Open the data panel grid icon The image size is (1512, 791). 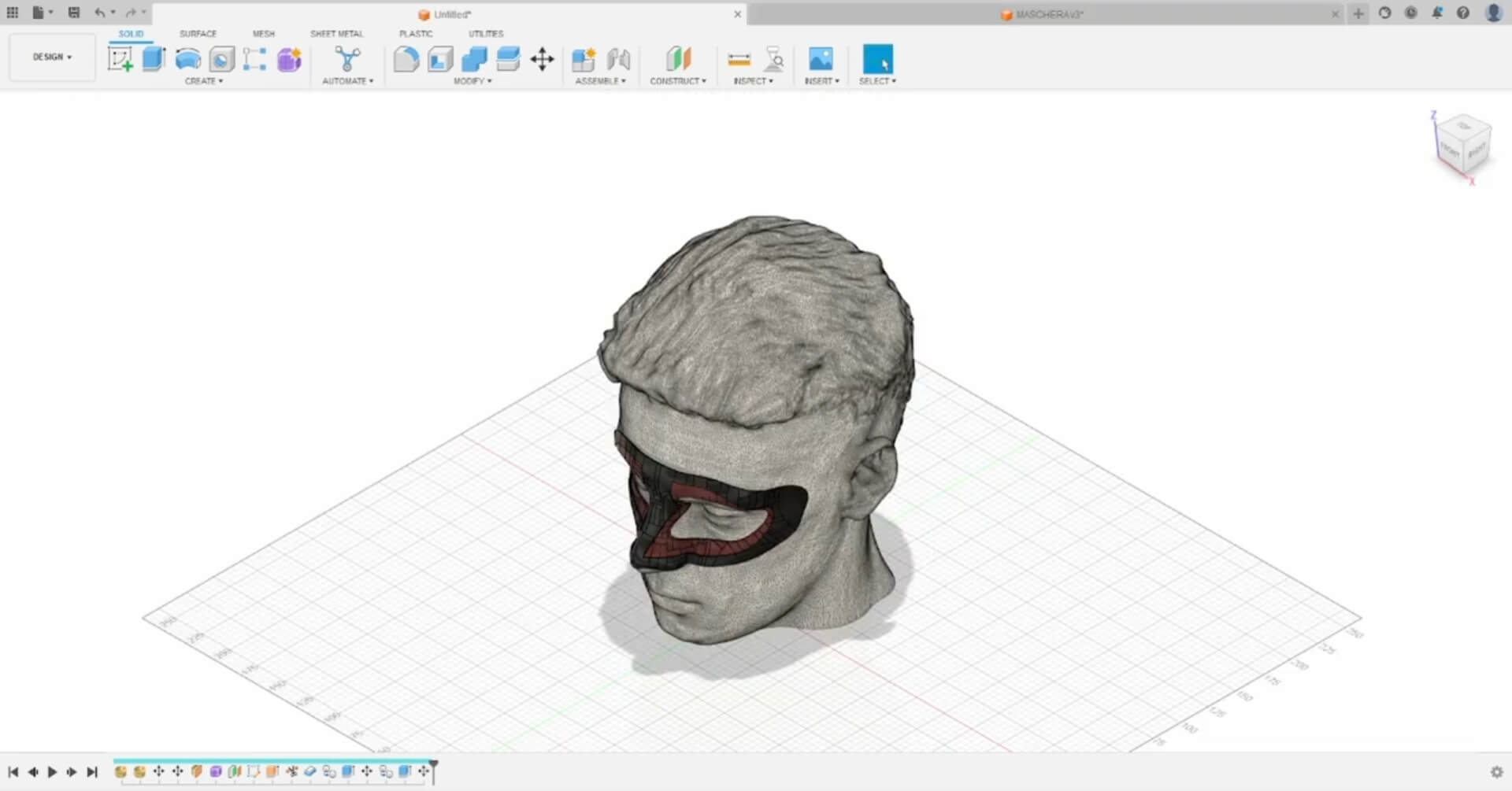click(x=13, y=13)
